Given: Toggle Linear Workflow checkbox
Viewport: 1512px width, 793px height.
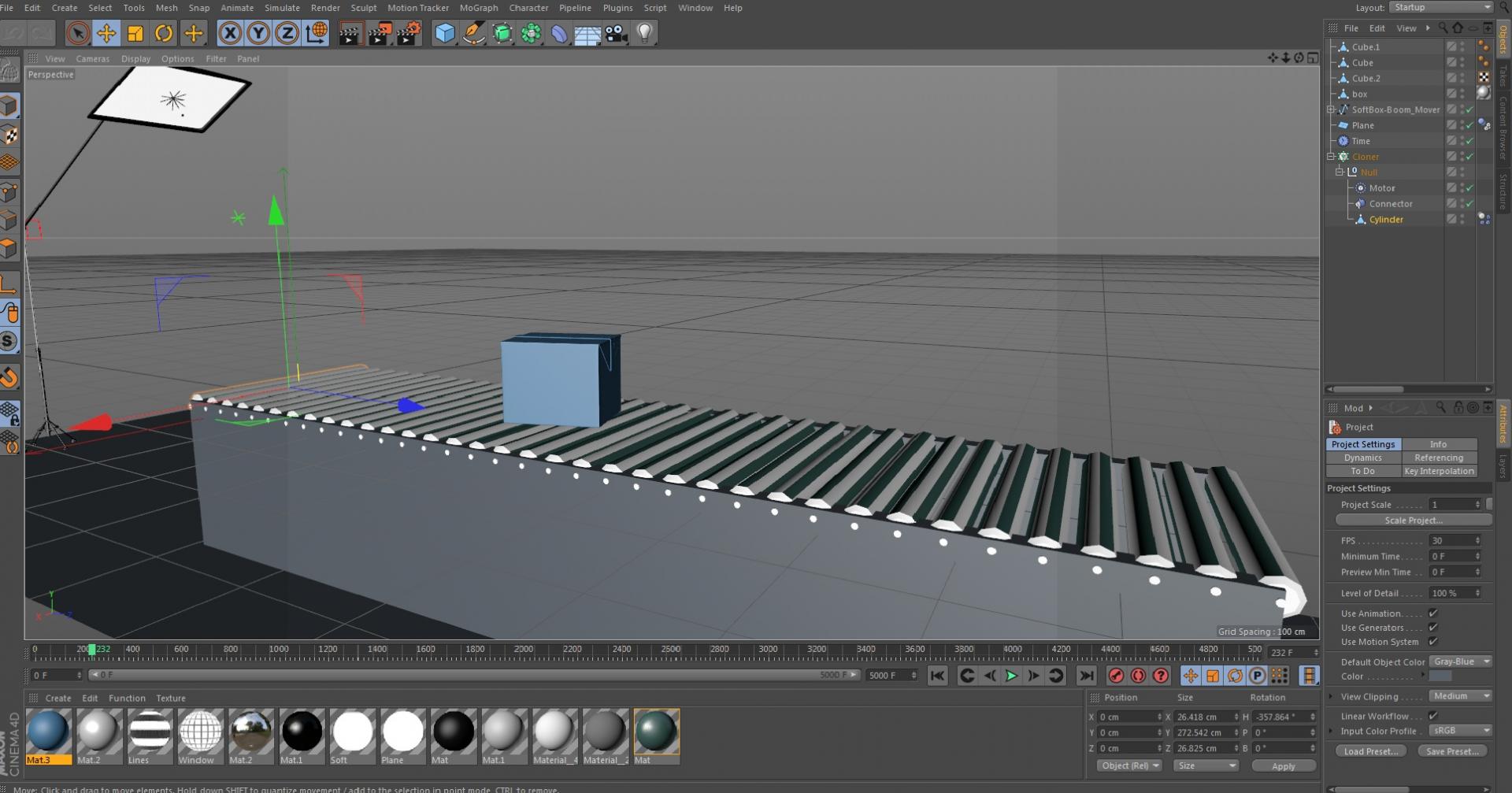Looking at the screenshot, I should click(1433, 716).
